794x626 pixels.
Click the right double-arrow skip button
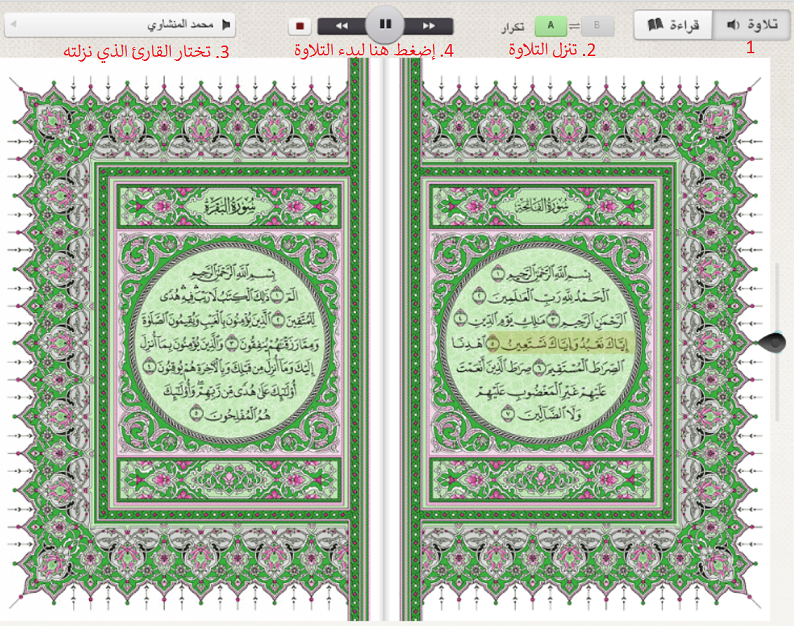tap(429, 26)
